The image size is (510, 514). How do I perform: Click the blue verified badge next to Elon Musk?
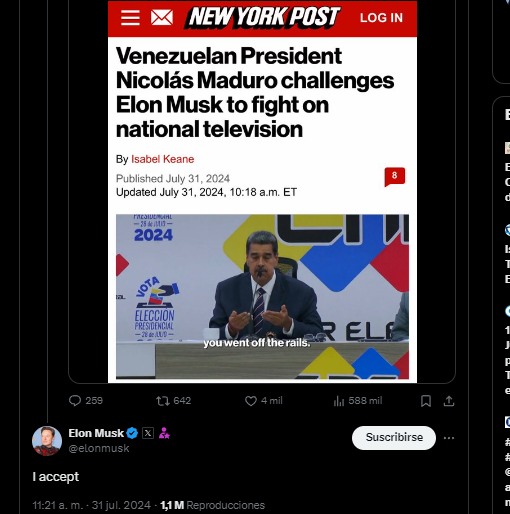pos(132,433)
